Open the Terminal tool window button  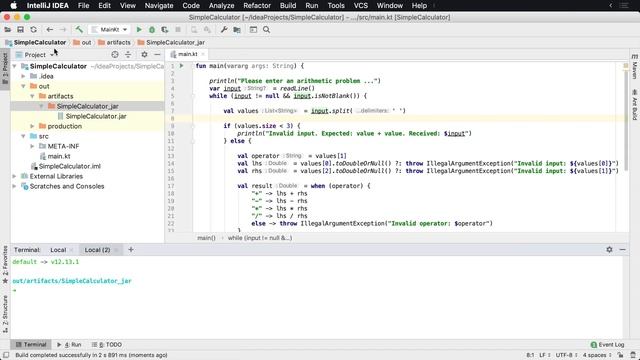[x=31, y=345]
